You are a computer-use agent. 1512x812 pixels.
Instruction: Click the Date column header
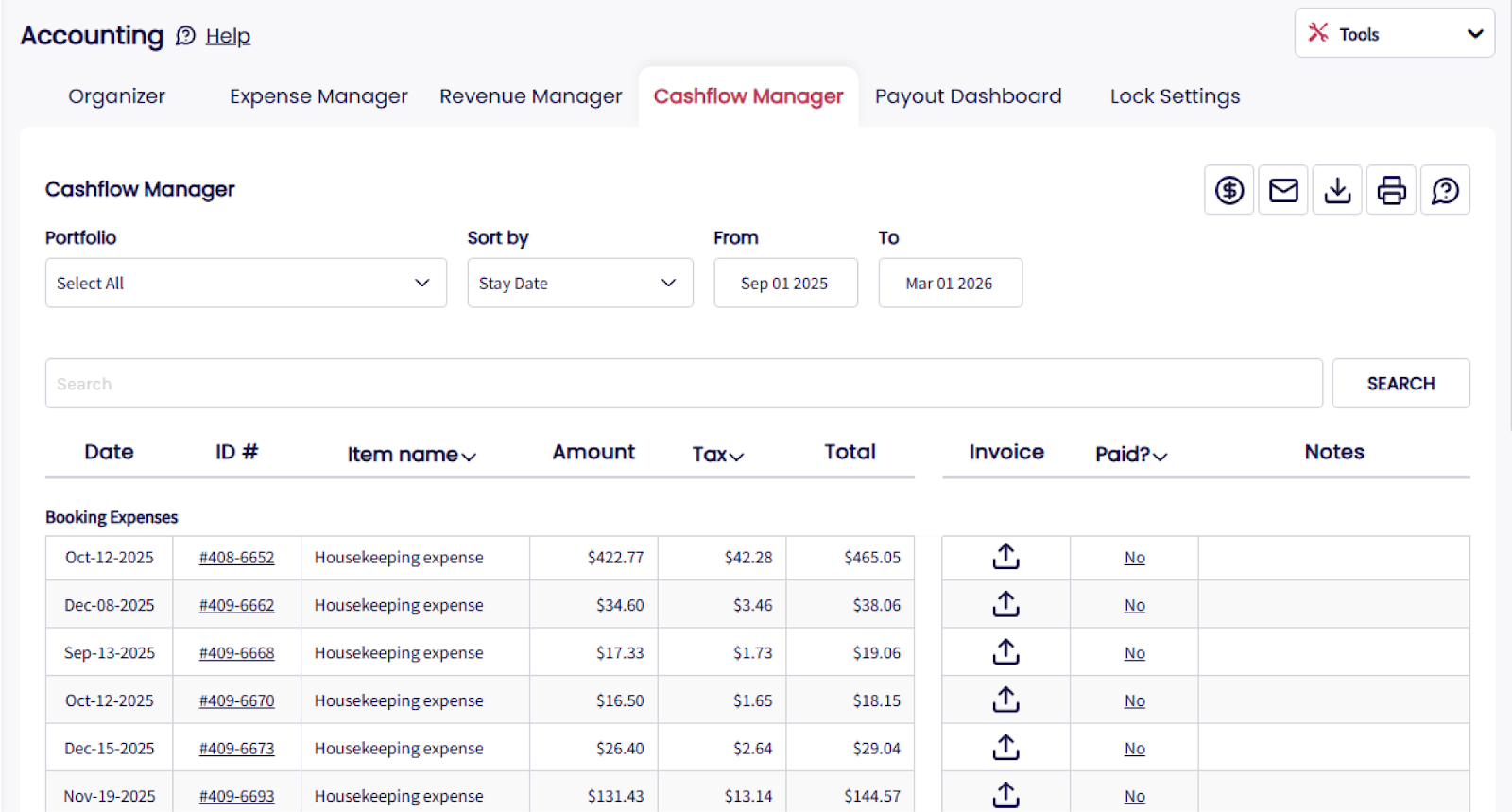tap(109, 452)
